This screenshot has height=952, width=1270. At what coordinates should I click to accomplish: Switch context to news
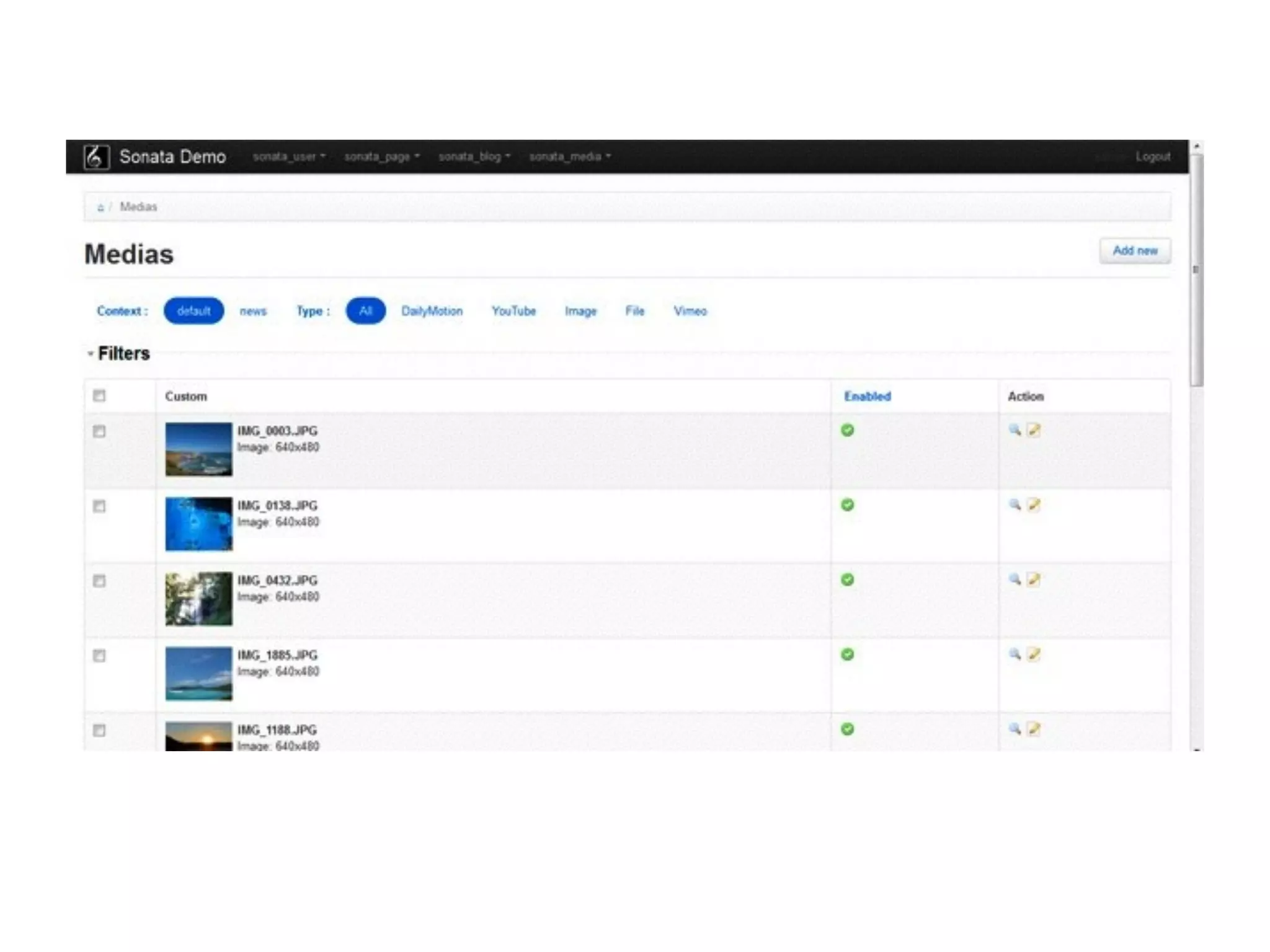point(253,311)
